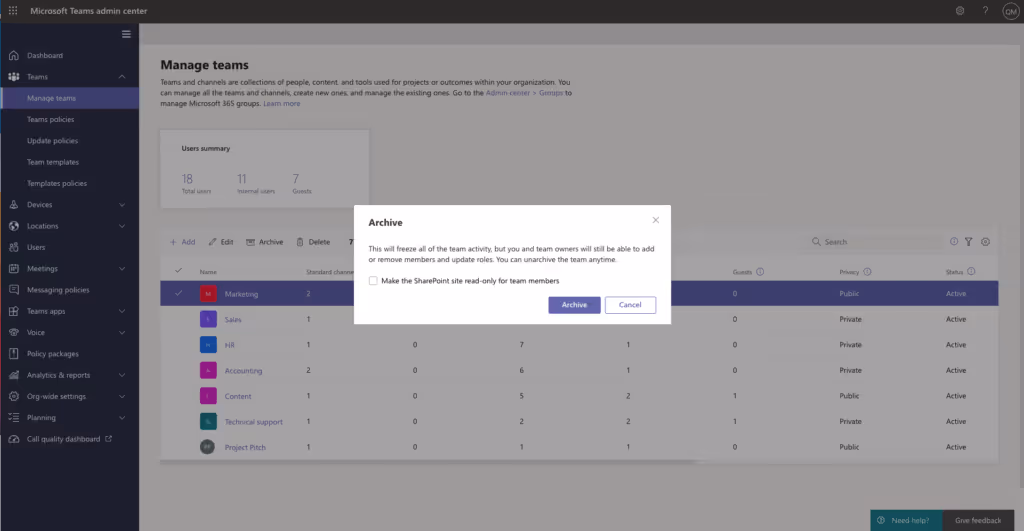Click the Project Pitch team avatar icon
Image resolution: width=1024 pixels, height=531 pixels.
pyautogui.click(x=208, y=447)
